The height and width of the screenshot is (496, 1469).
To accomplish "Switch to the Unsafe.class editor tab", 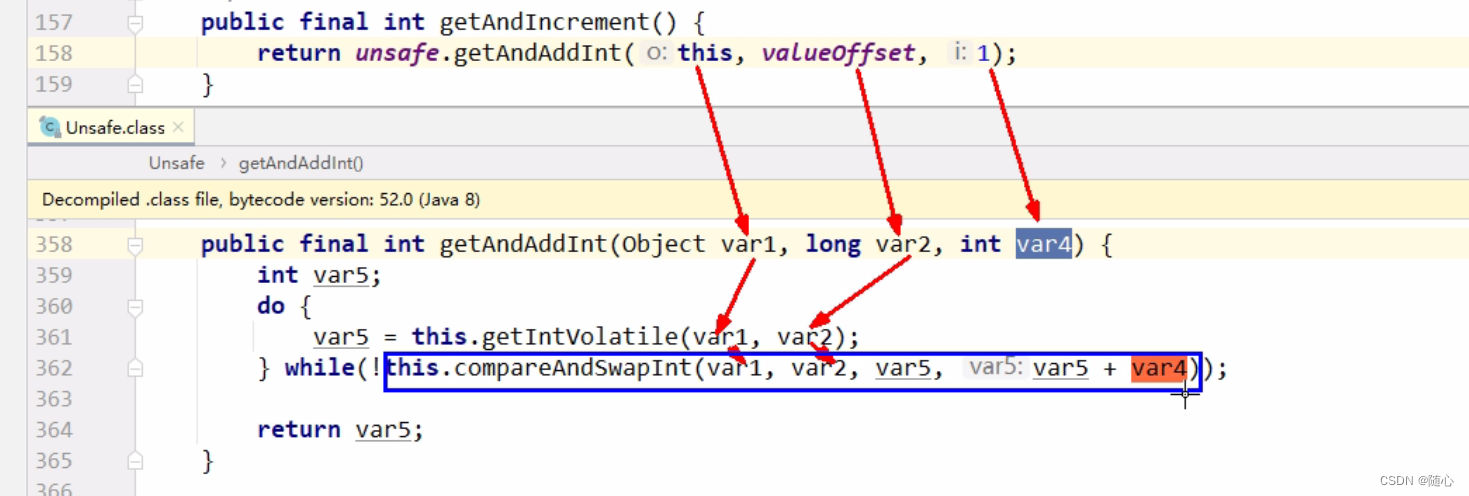I will click(x=112, y=127).
